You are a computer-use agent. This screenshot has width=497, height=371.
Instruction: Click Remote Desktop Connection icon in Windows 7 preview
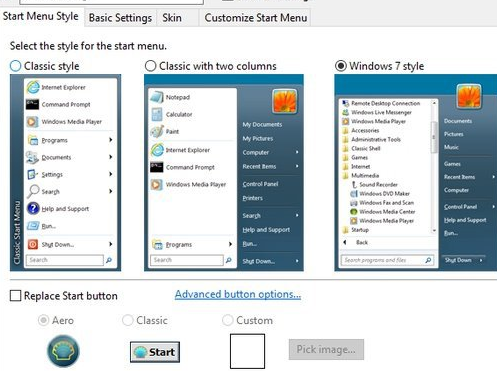point(346,103)
